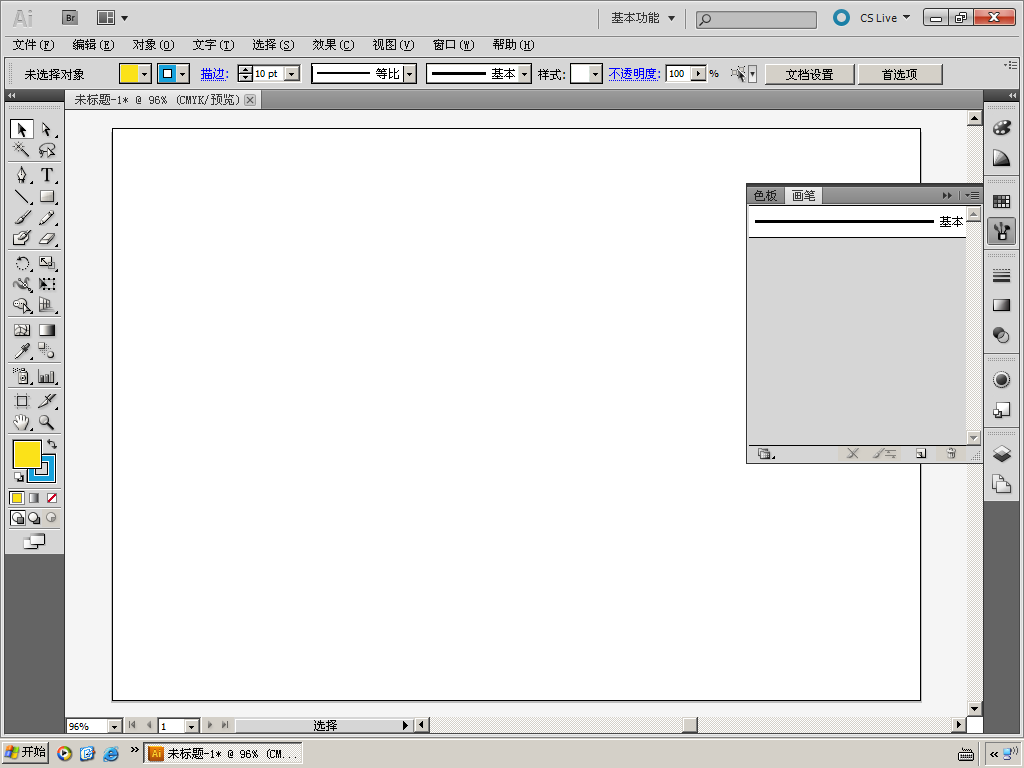The height and width of the screenshot is (768, 1024).
Task: Open the 窗口 menu
Action: [x=453, y=45]
